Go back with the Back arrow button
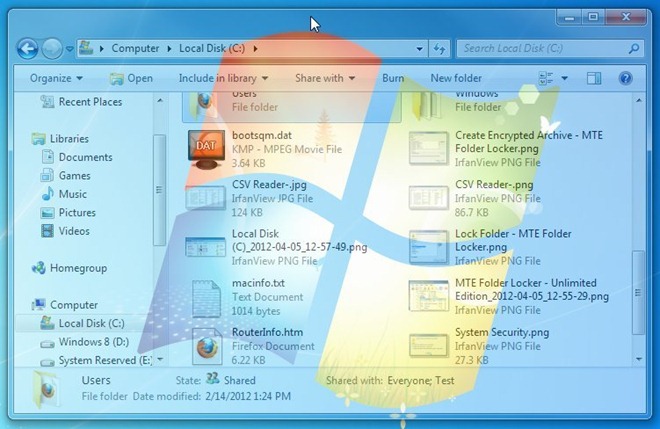Viewport: 660px width, 429px height. [27, 49]
